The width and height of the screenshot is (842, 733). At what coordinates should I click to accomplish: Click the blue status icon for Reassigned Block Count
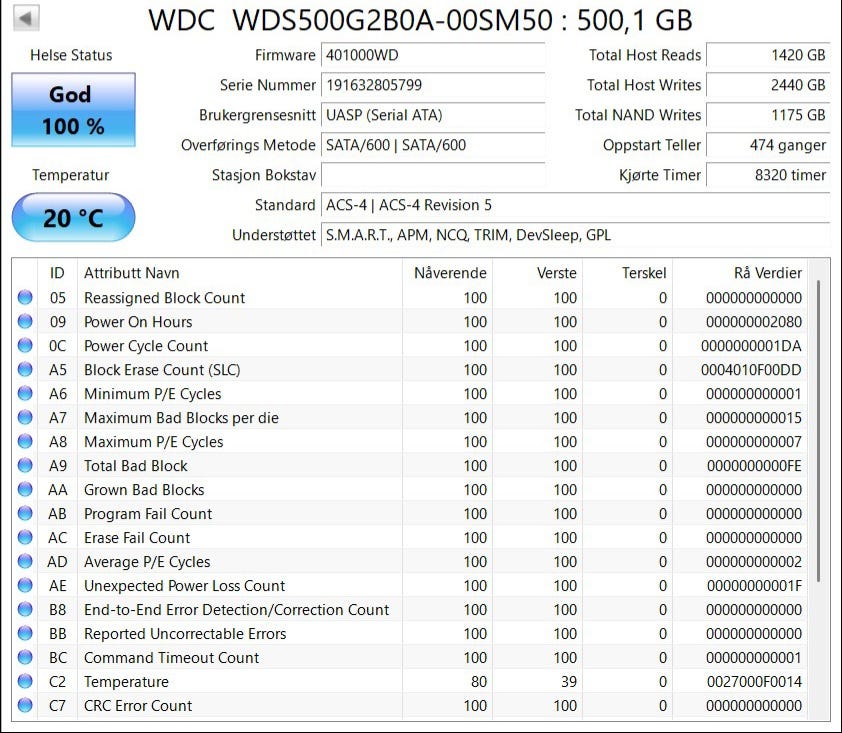25,297
